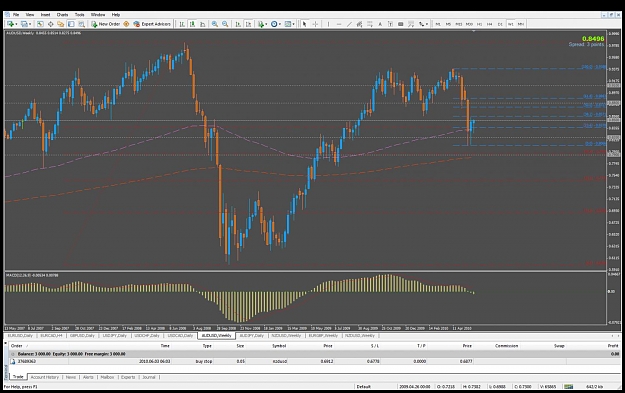Image resolution: width=625 pixels, height=393 pixels.
Task: Toggle the Terminal window icon
Action: [71, 24]
